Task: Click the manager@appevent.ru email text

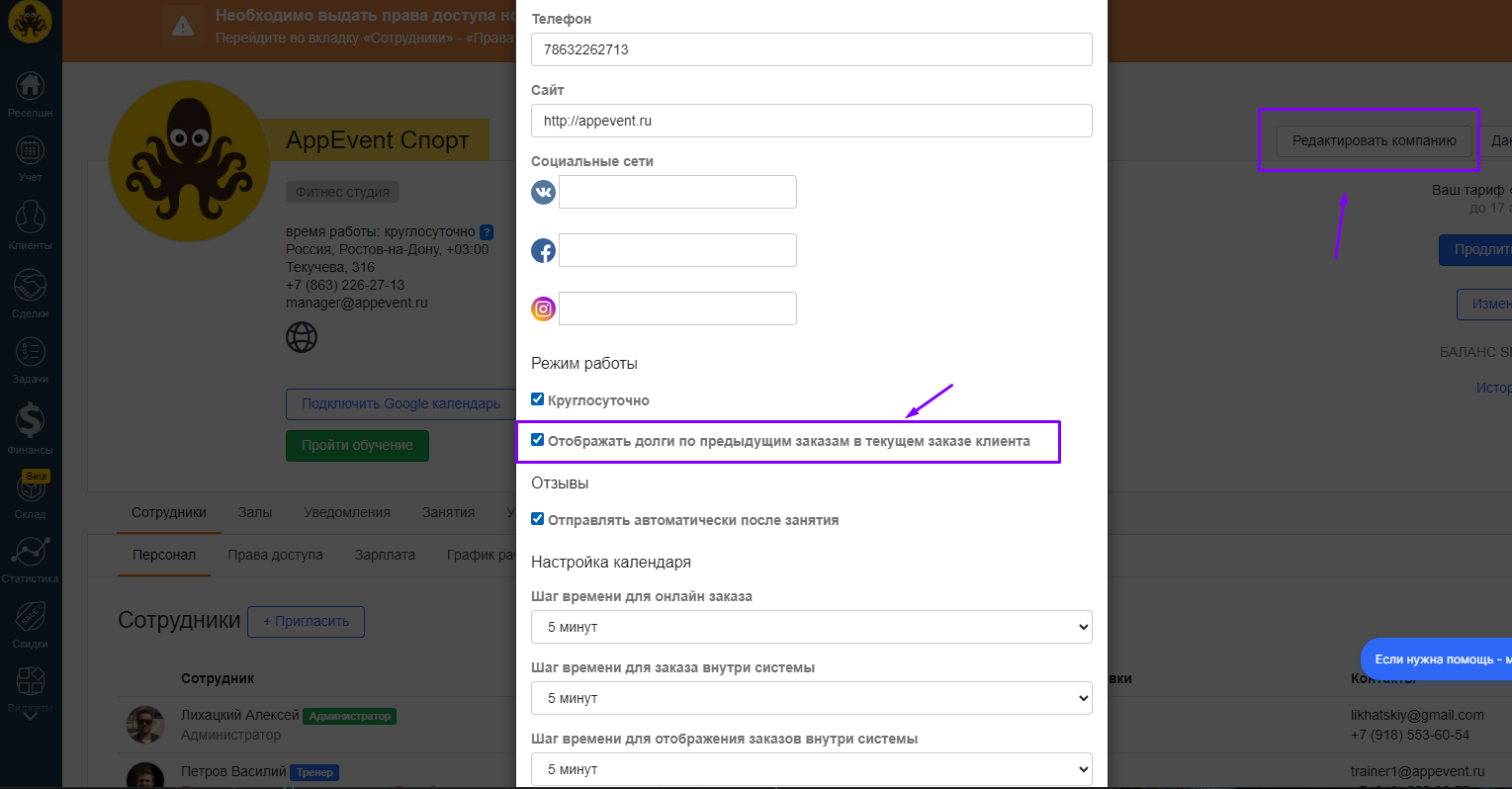Action: pos(357,303)
